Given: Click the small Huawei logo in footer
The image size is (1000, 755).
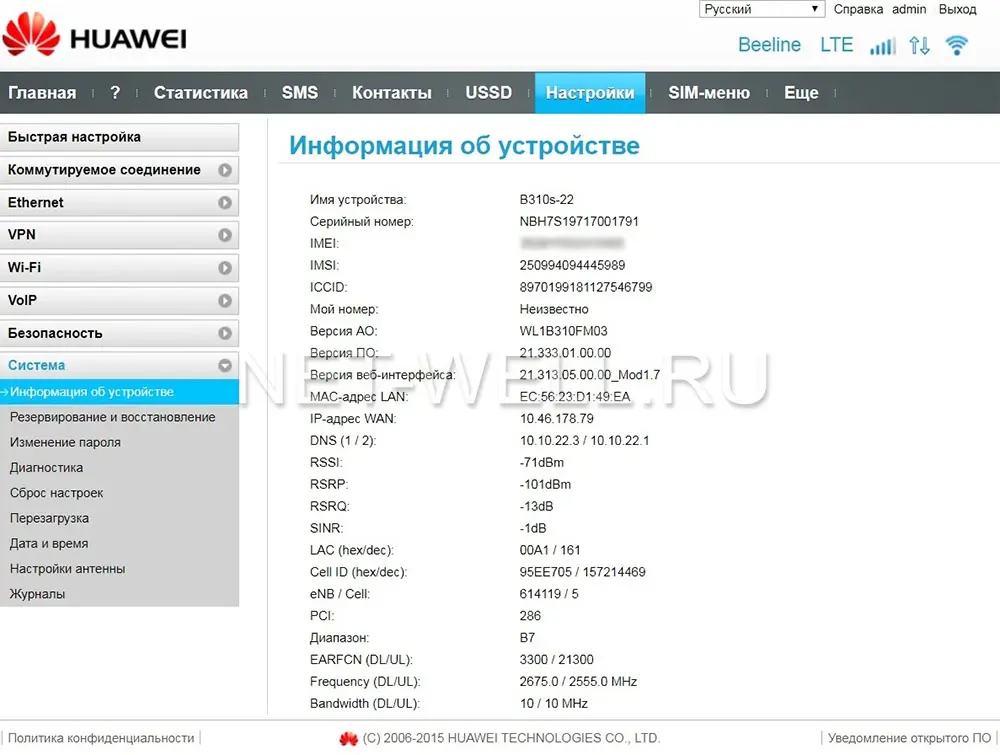Looking at the screenshot, I should point(348,739).
